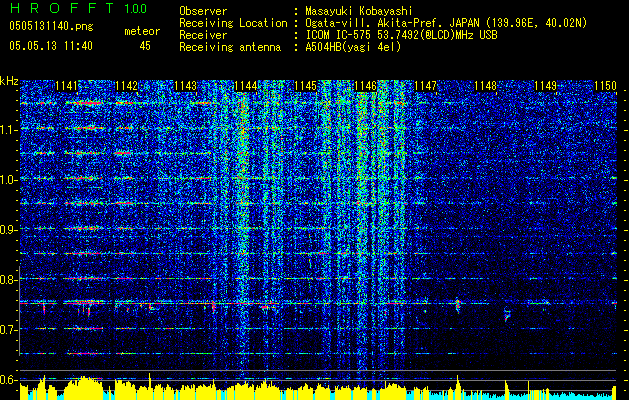Click the 1.1 kHz axis label
This screenshot has width=629, height=400.
click(8, 130)
